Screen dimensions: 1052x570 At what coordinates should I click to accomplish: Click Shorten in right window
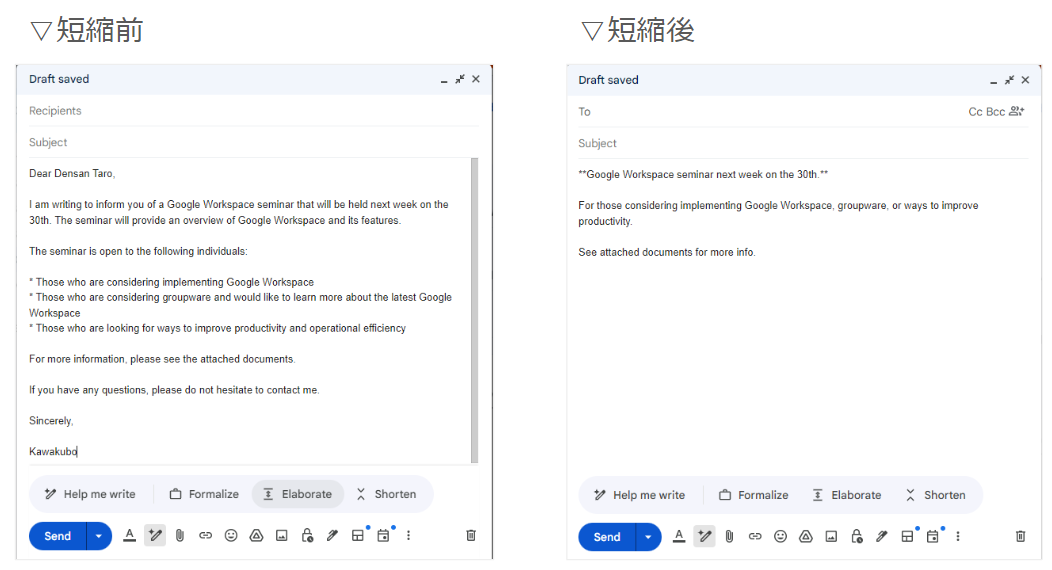click(x=936, y=495)
